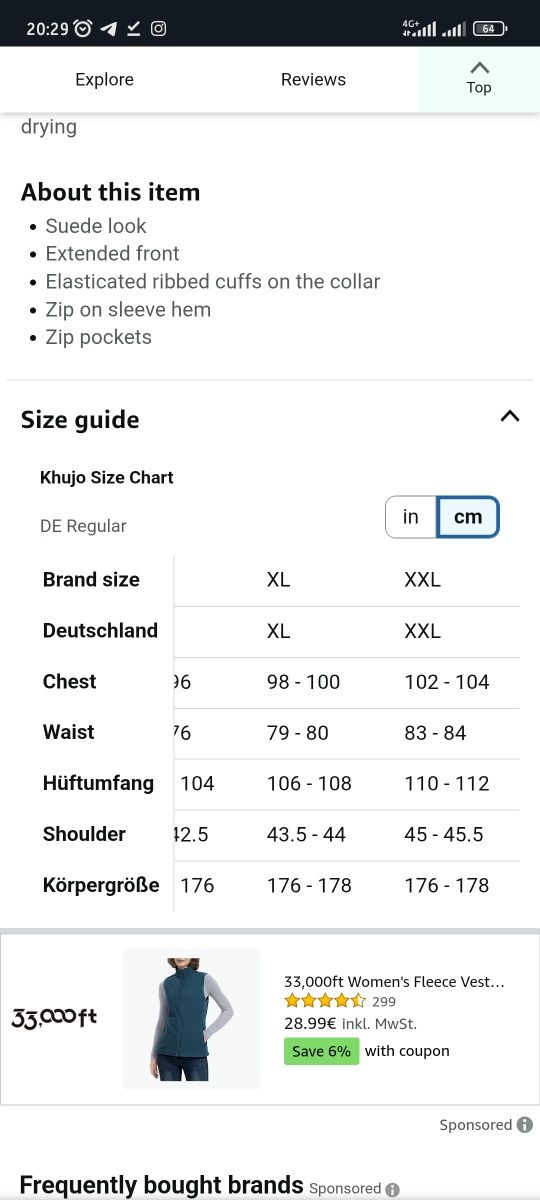Tap the Frequently bought brands heading
The height and width of the screenshot is (1200, 540).
[x=161, y=1185]
